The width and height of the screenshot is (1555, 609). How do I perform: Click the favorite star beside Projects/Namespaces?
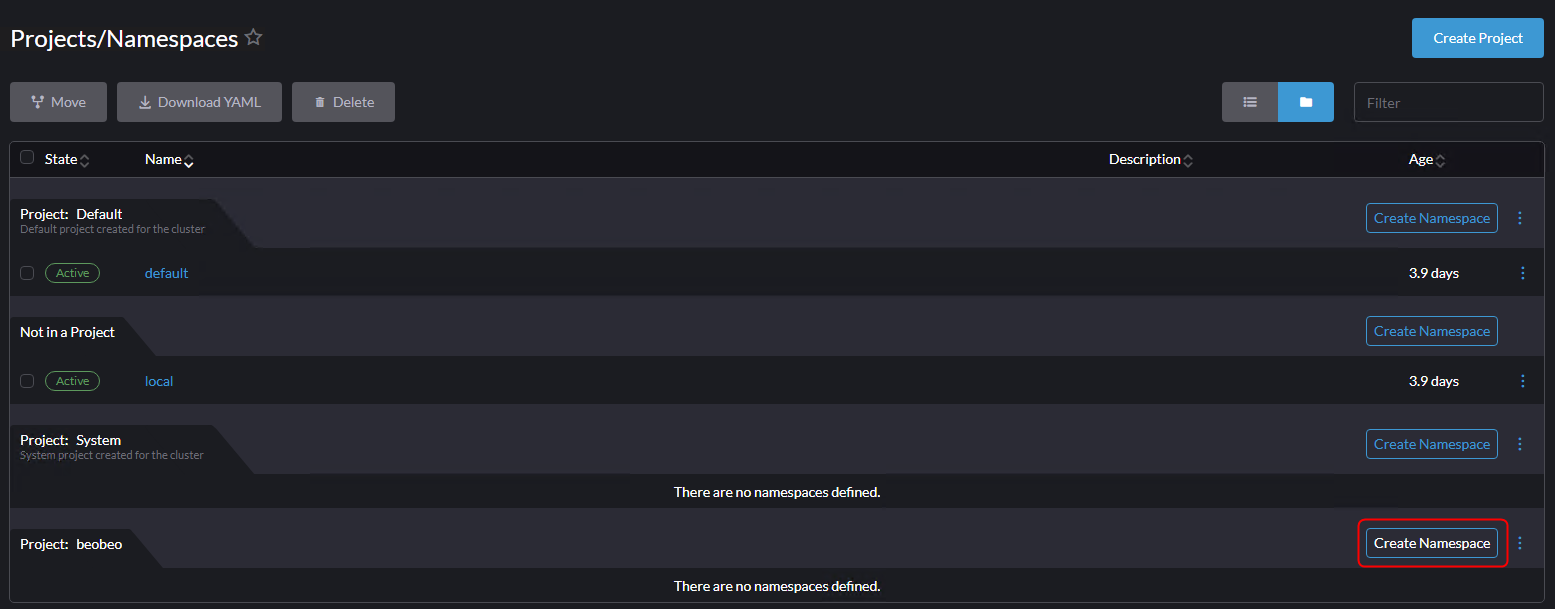tap(254, 38)
